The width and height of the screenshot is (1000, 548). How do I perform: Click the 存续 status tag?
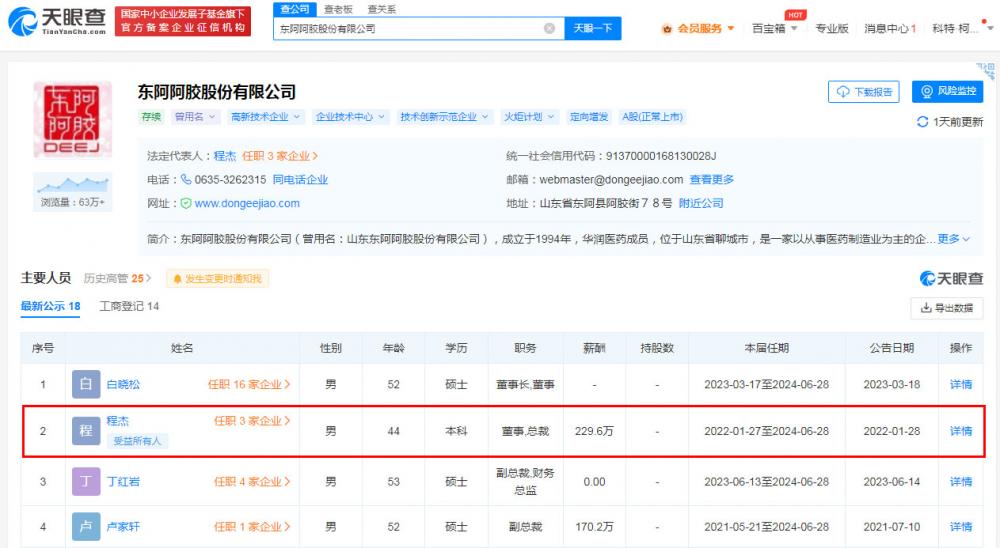point(151,117)
